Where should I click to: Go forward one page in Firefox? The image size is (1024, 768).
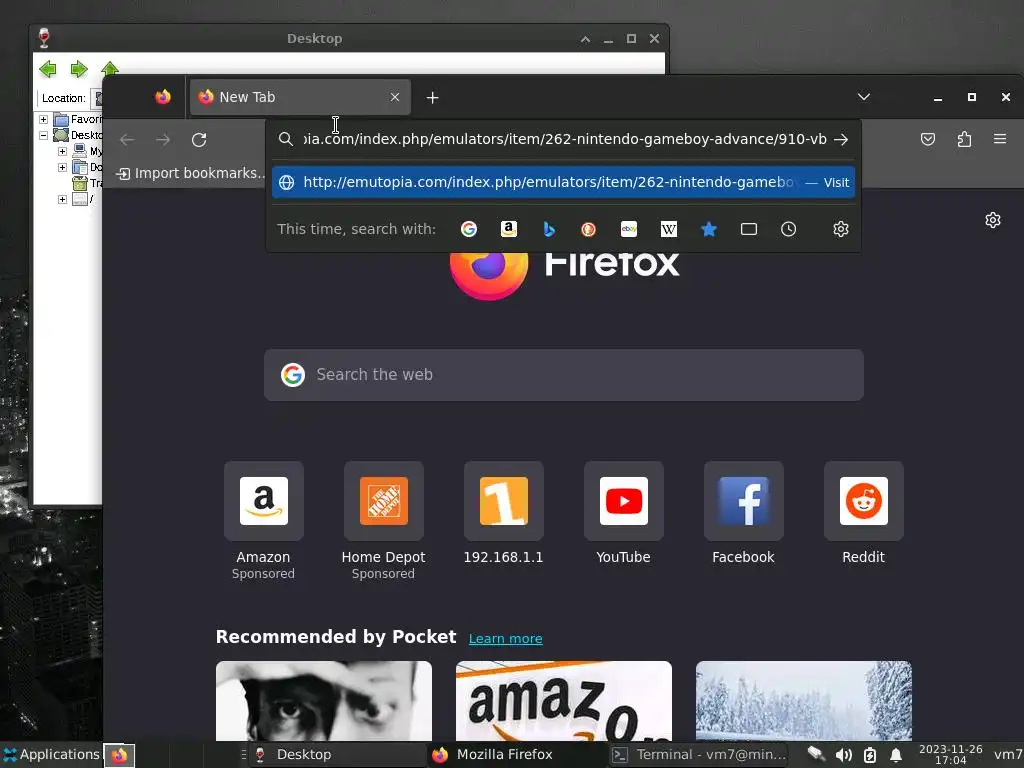(163, 140)
